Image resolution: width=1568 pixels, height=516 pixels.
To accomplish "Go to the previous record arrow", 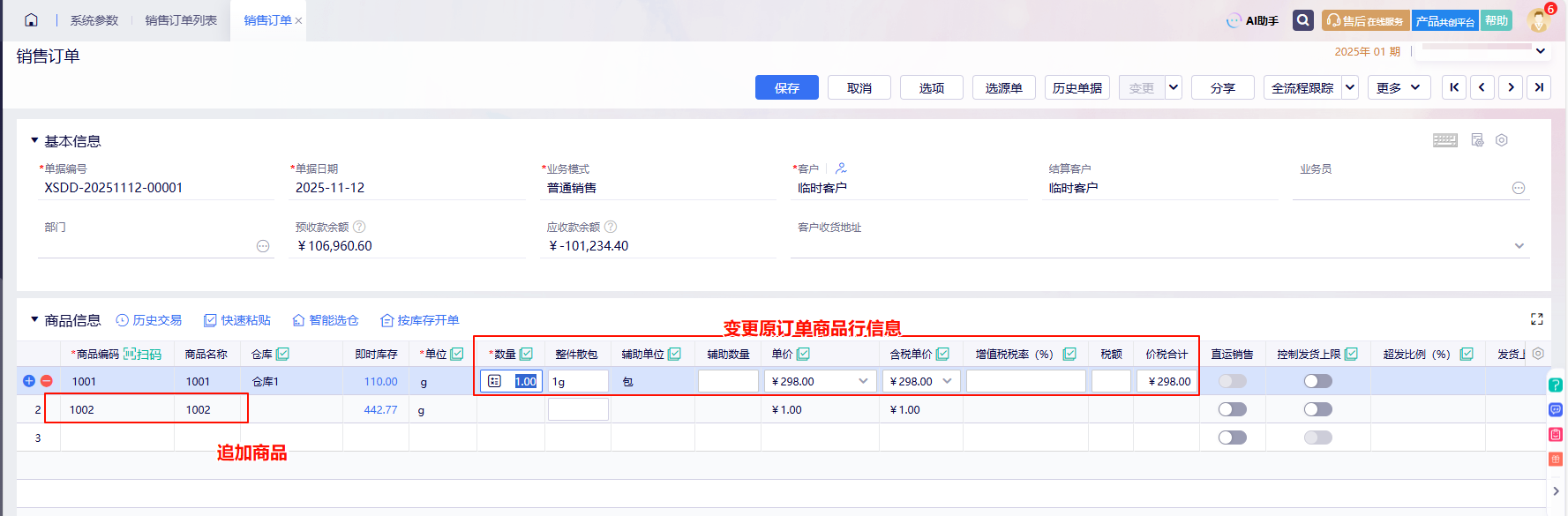I will pos(1482,87).
